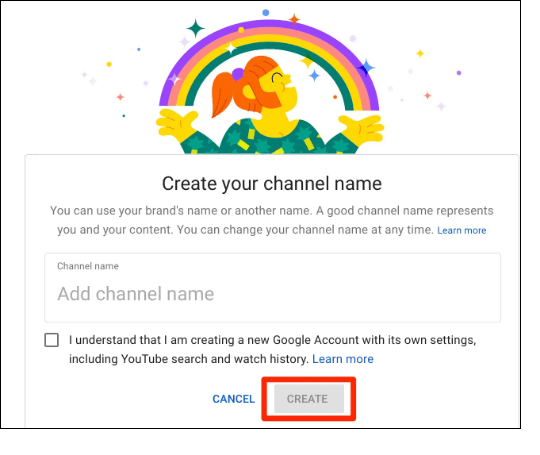
Task: Click the 'Create your channel name' heading
Action: click(272, 184)
